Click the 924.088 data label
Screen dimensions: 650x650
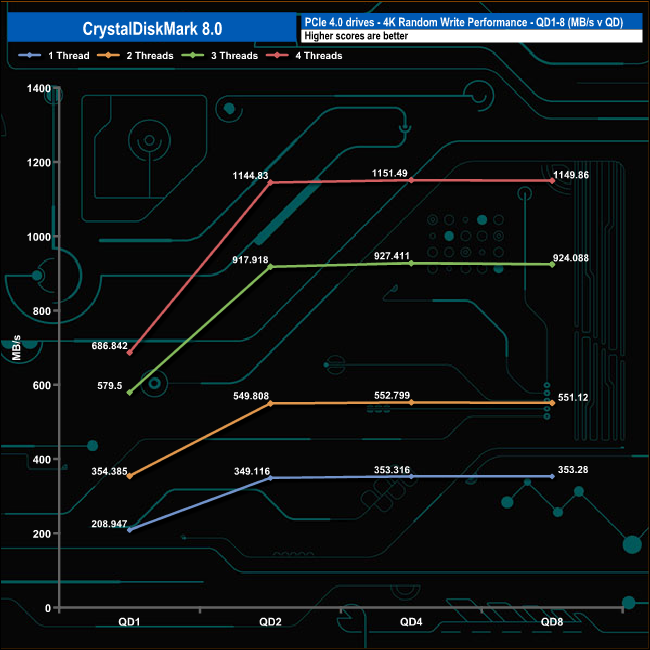[x=571, y=258]
